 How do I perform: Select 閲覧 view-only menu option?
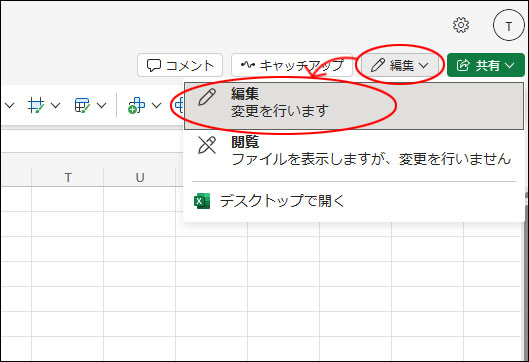[354, 151]
